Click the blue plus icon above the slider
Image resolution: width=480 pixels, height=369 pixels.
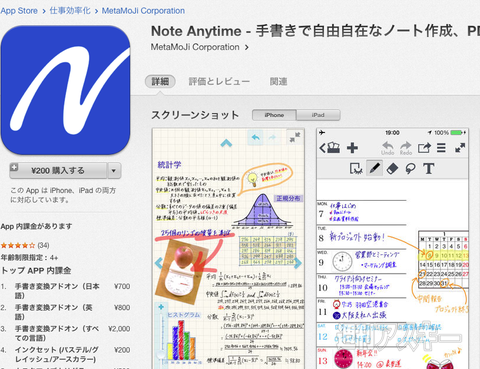[x=161, y=307]
